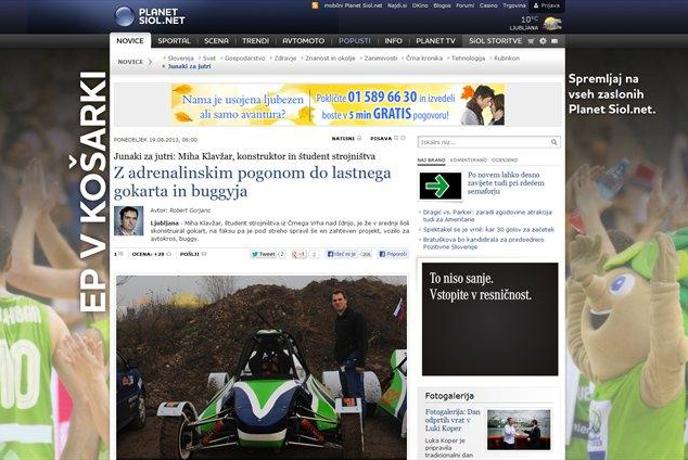Screen dimensions: 688x460
Task: Send article via Pošlji envelope icon
Action: tap(204, 254)
